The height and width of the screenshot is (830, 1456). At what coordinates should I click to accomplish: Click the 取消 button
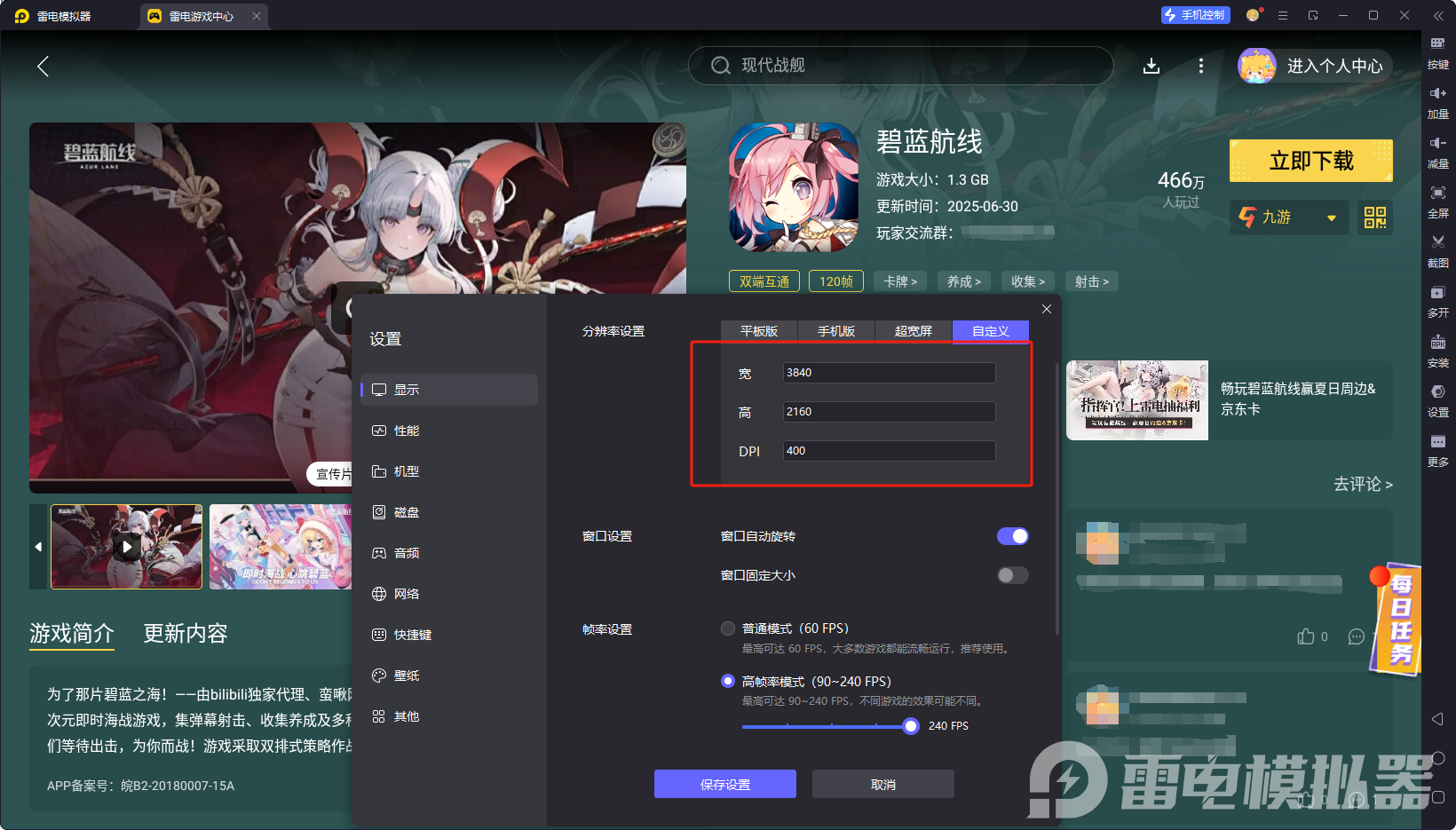tap(883, 784)
